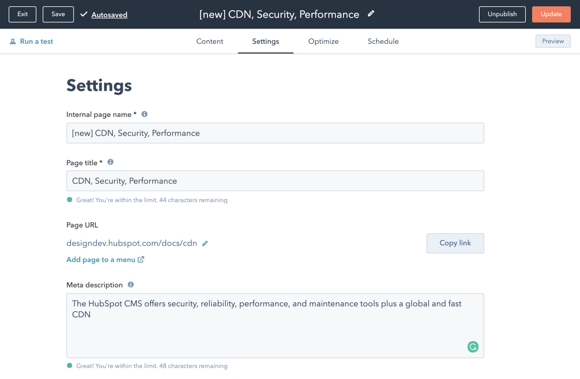Go to the Schedule tab

pos(383,41)
